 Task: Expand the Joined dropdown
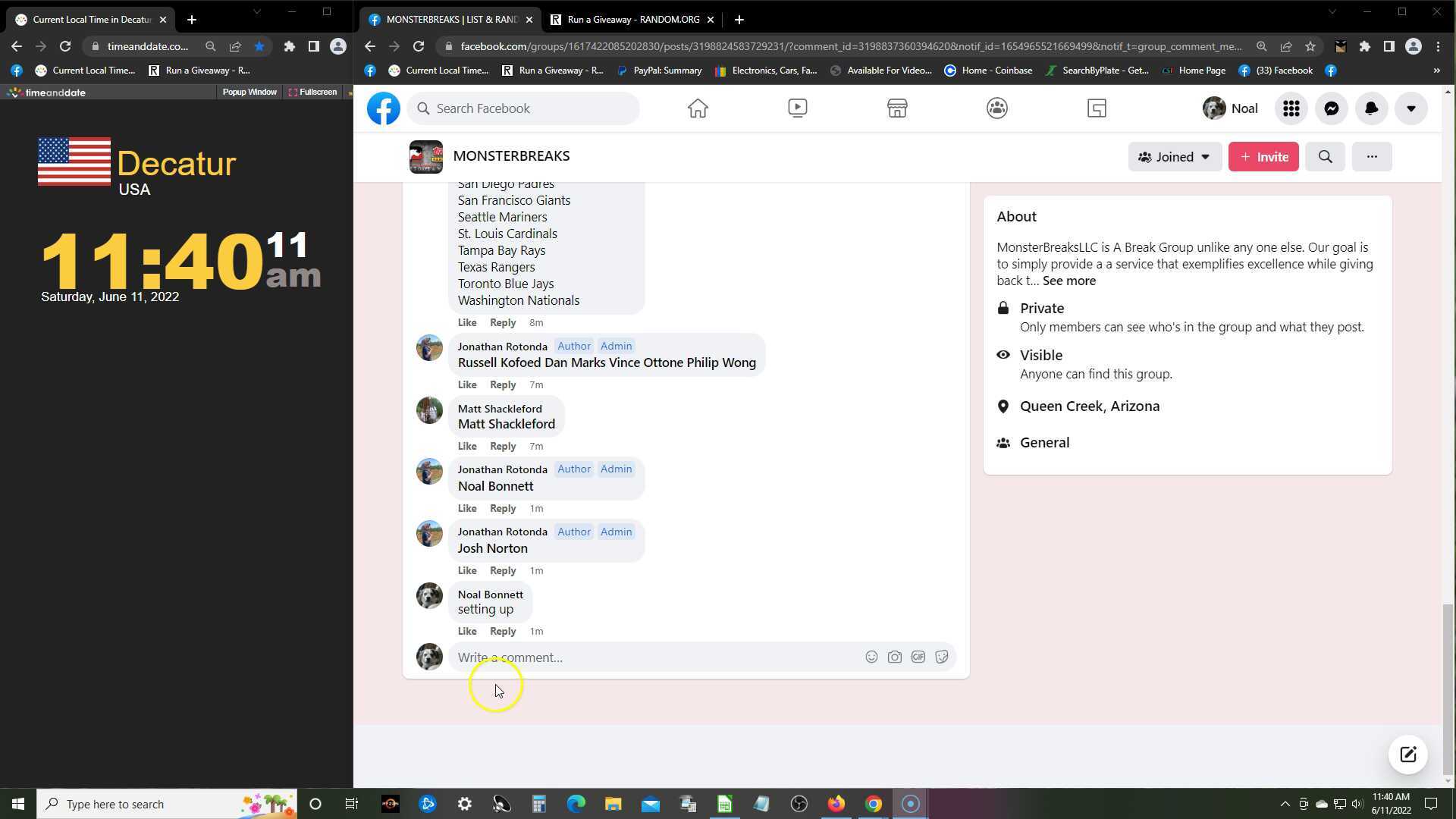[x=1174, y=157]
